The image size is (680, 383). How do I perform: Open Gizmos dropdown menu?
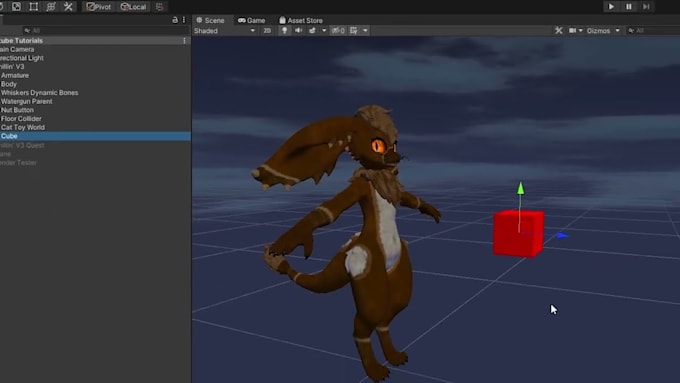click(603, 30)
